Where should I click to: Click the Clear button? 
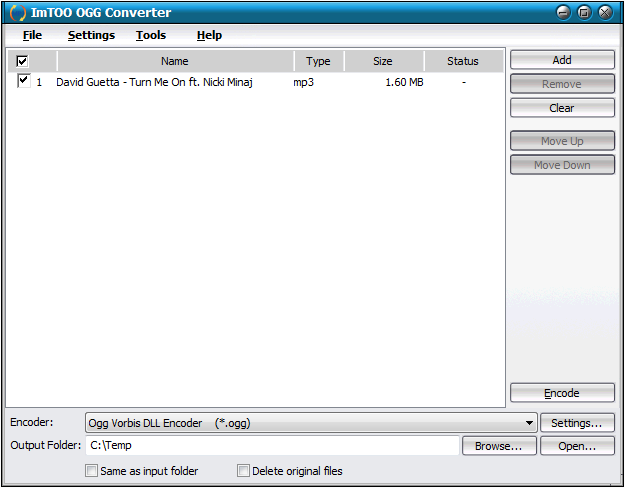(x=562, y=108)
